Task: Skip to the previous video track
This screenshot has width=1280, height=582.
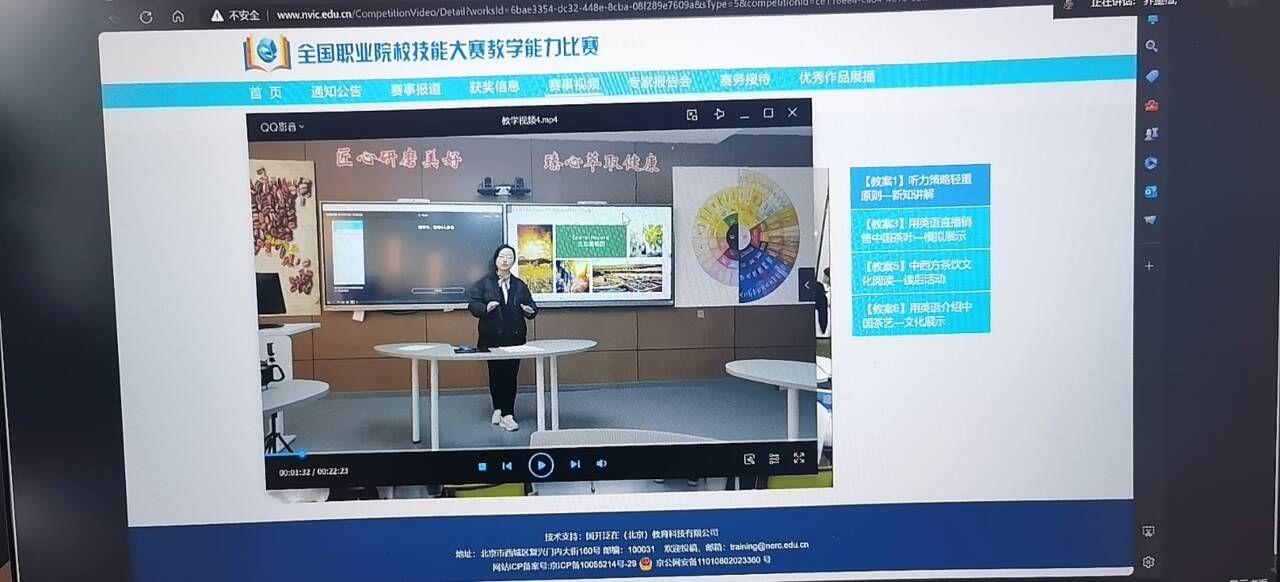Action: point(507,465)
